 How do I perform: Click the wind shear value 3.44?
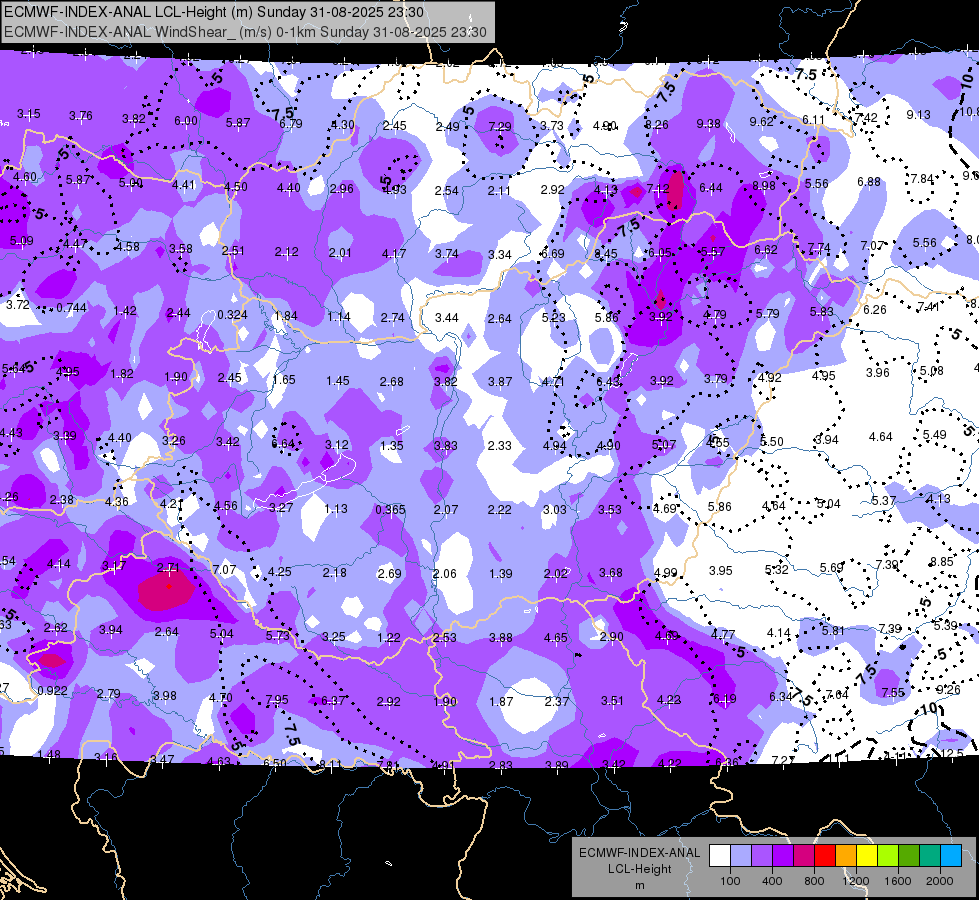[x=446, y=317]
